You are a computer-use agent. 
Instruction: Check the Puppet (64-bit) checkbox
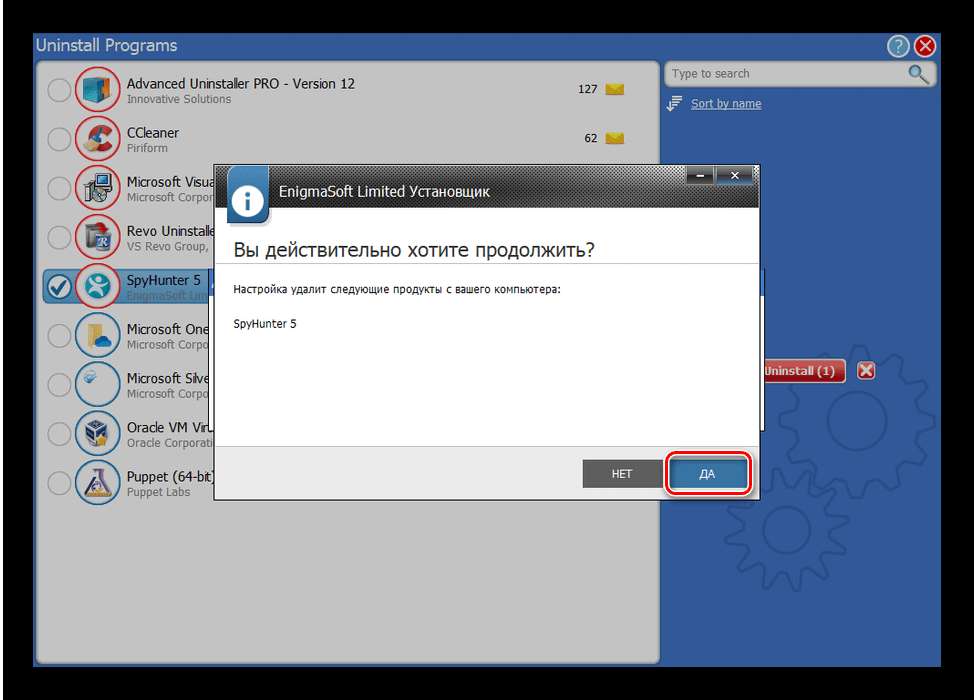(59, 482)
